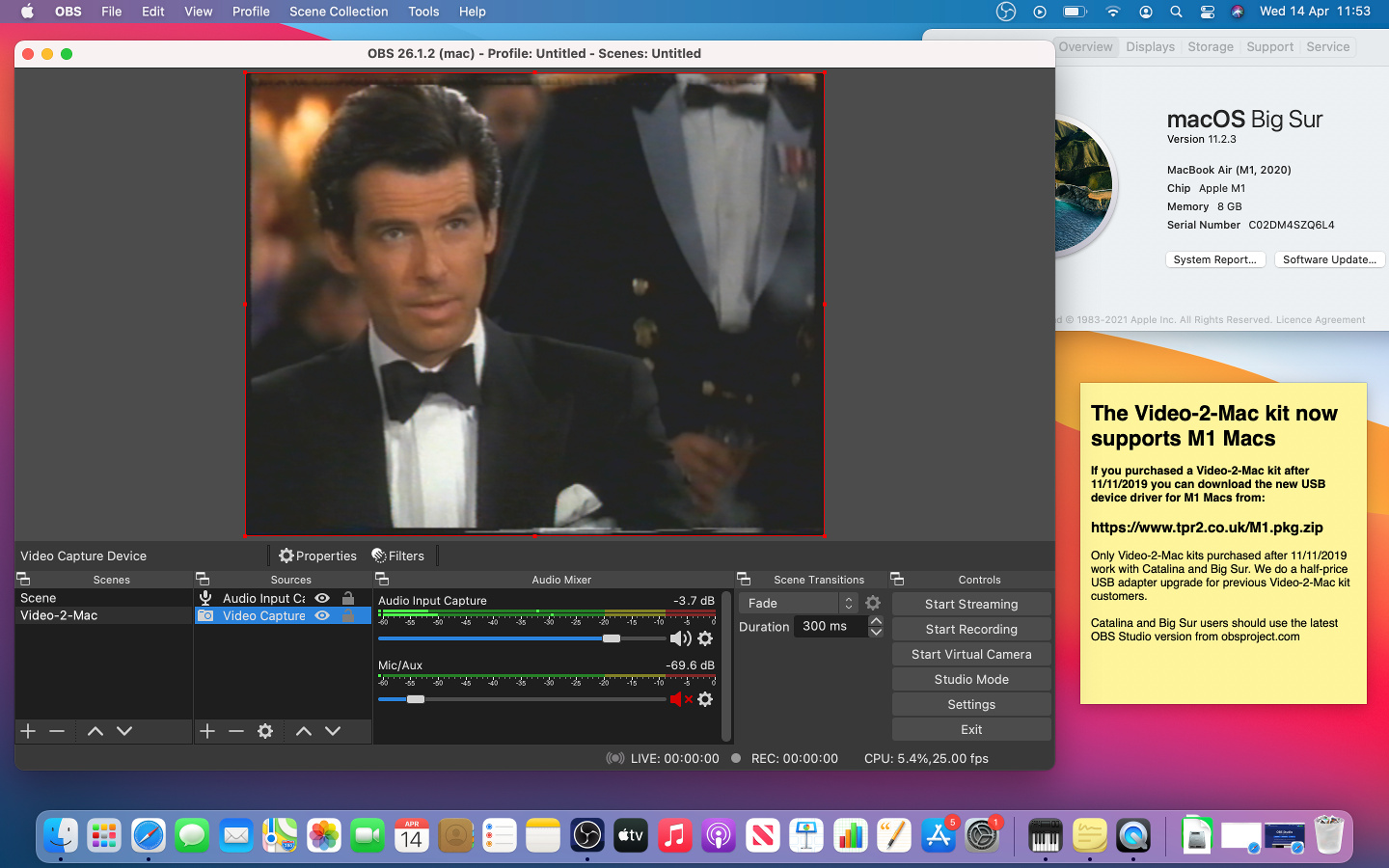Switch to the Storage tab in About This Mac
The height and width of the screenshot is (868, 1389).
click(1210, 46)
